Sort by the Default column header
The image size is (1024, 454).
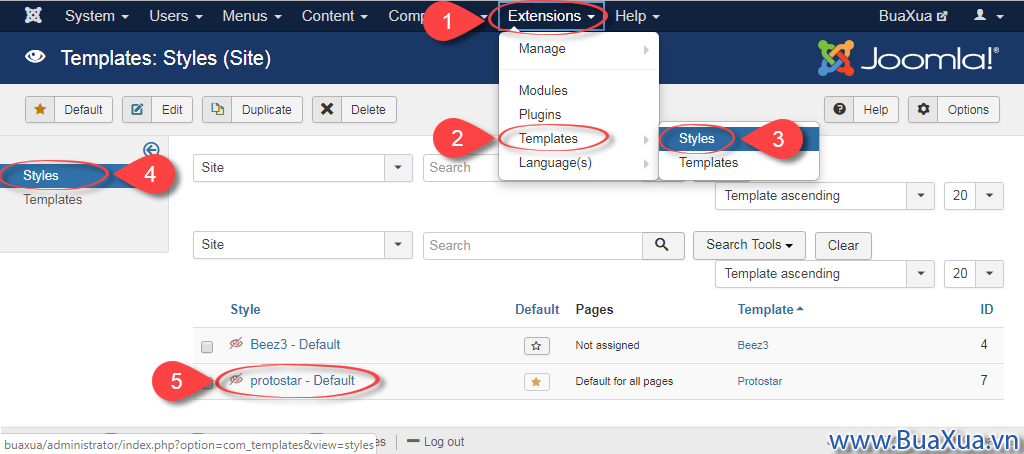(537, 310)
